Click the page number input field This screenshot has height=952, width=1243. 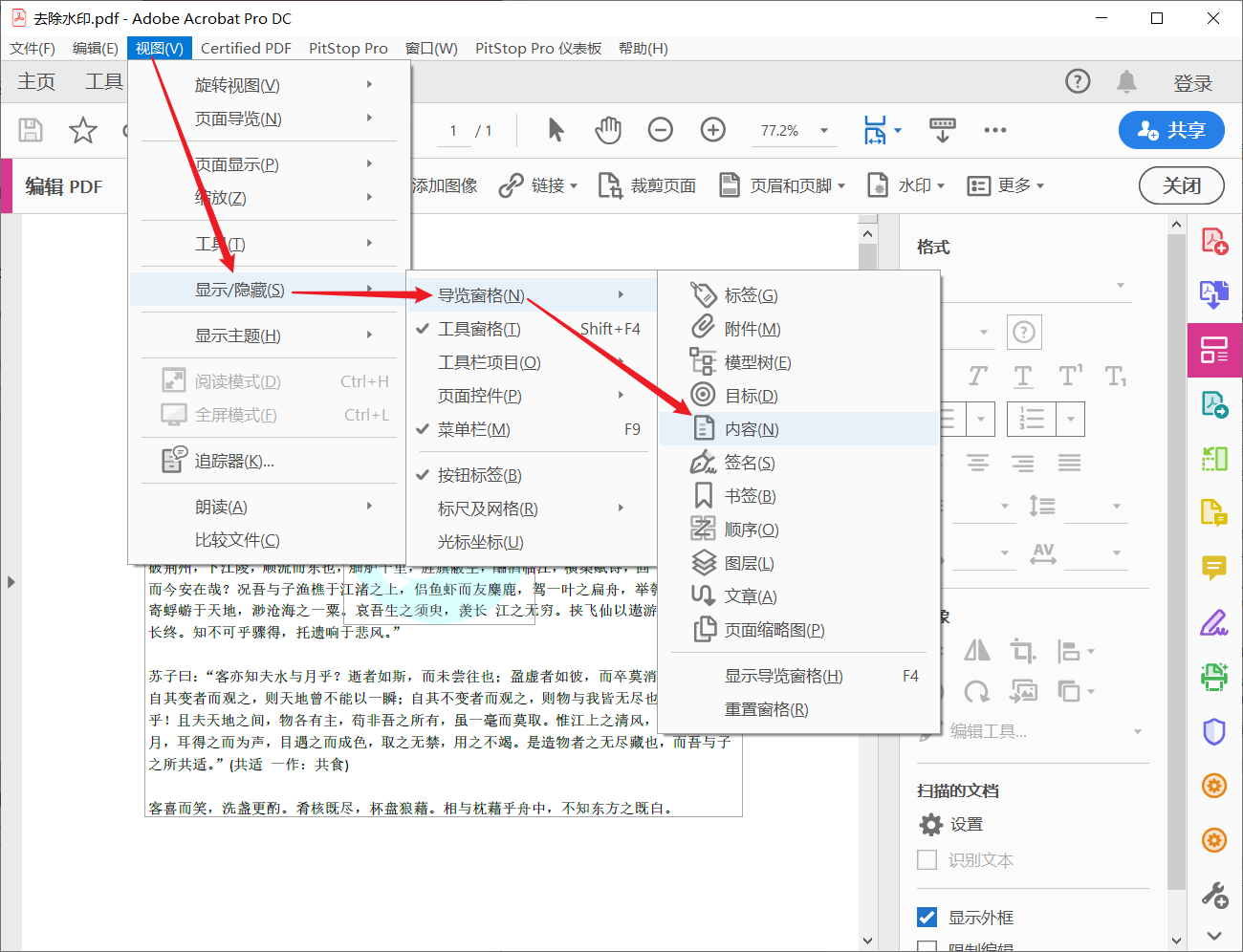453,130
